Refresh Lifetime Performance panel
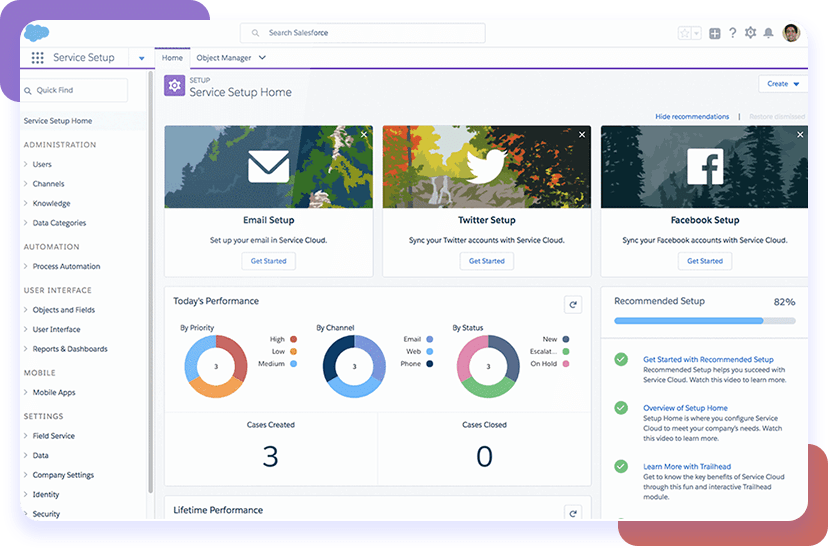 point(573,512)
